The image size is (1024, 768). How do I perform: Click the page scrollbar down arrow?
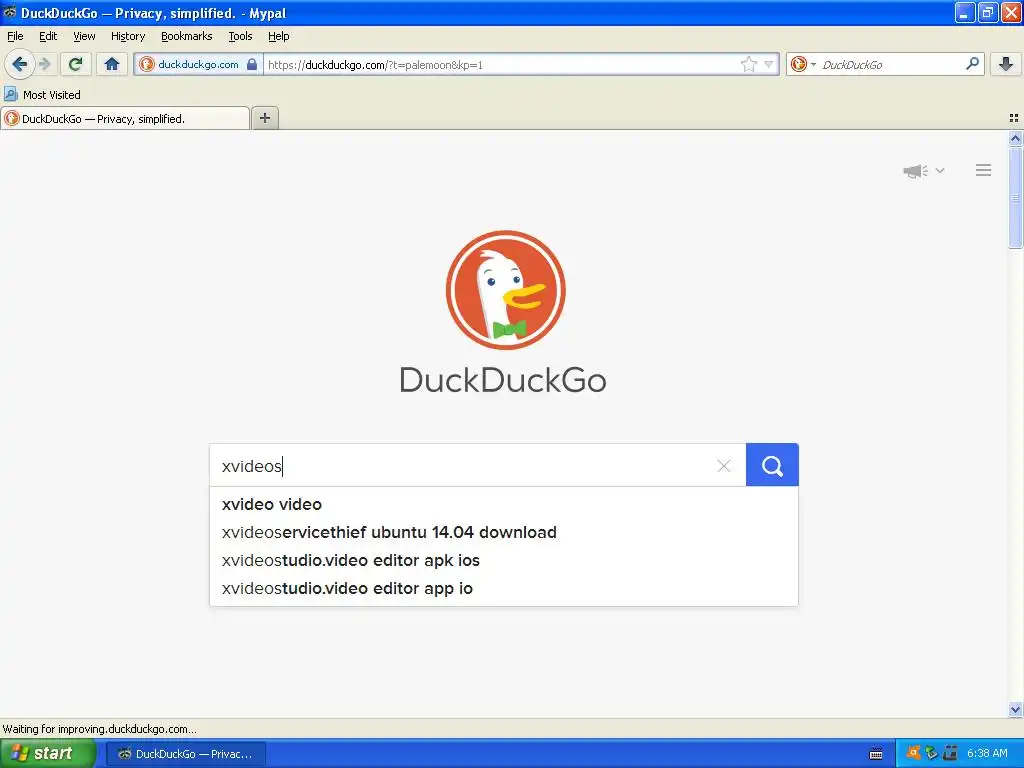point(1015,709)
